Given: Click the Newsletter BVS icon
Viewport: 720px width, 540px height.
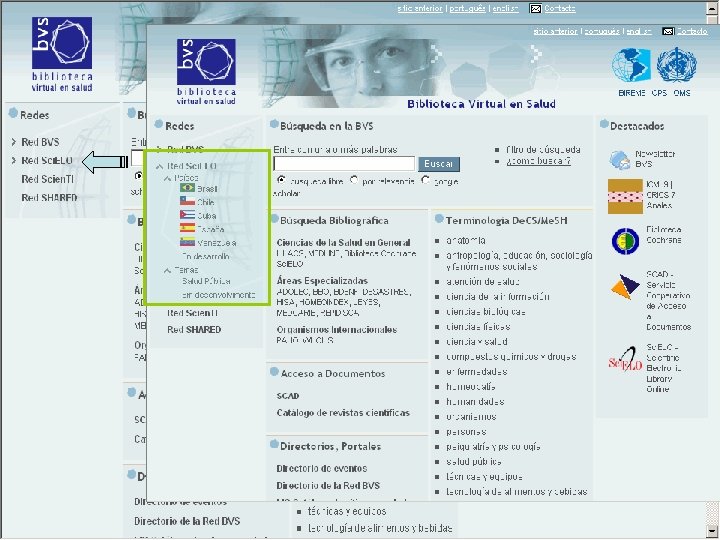Looking at the screenshot, I should [620, 159].
